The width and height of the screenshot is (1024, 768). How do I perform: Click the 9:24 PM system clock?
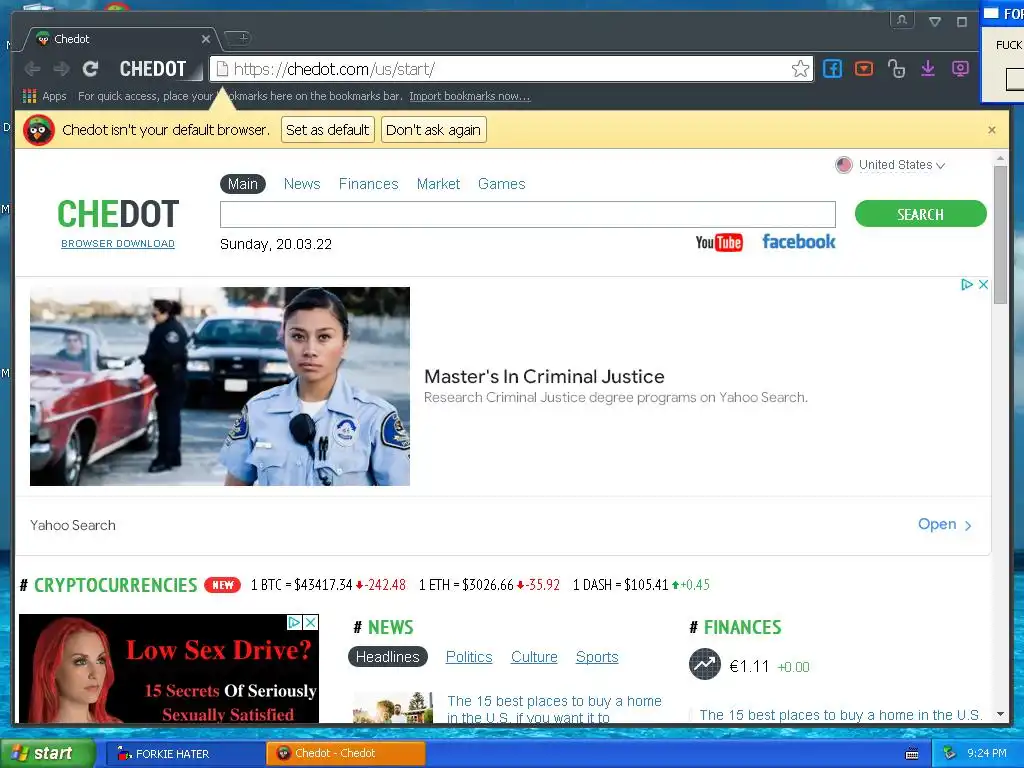(x=987, y=754)
